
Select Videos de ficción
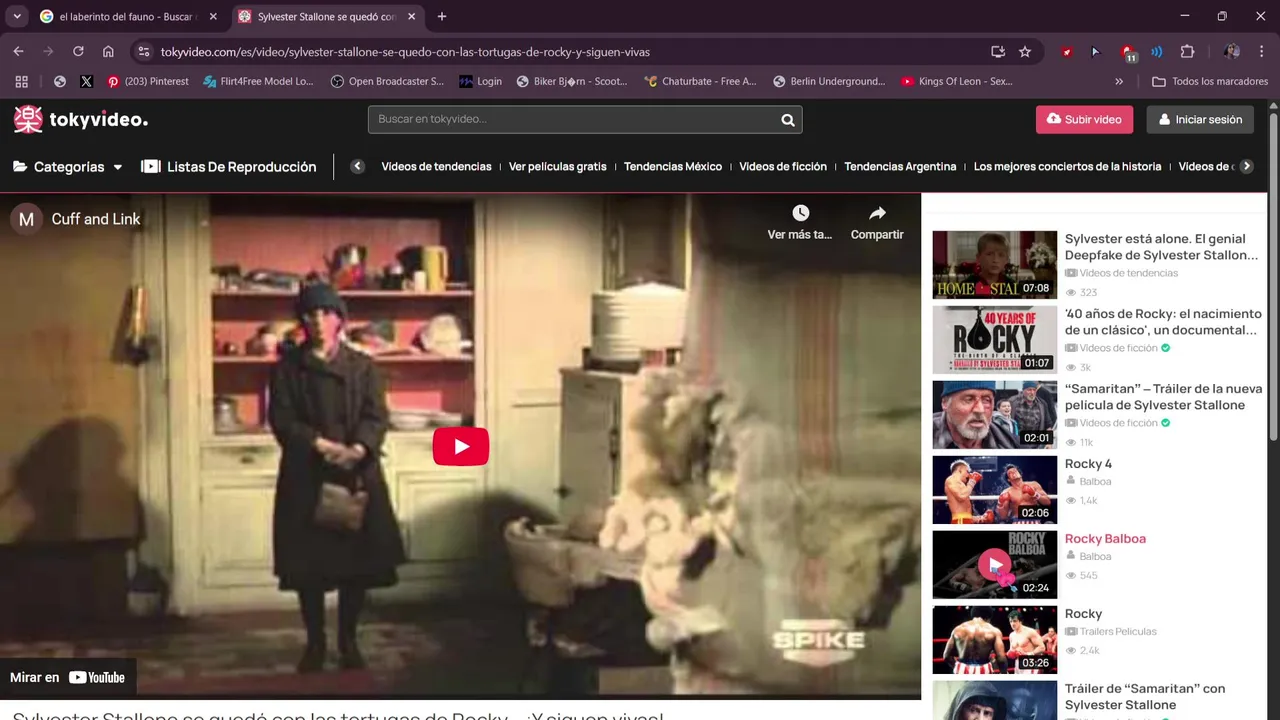[x=783, y=167]
